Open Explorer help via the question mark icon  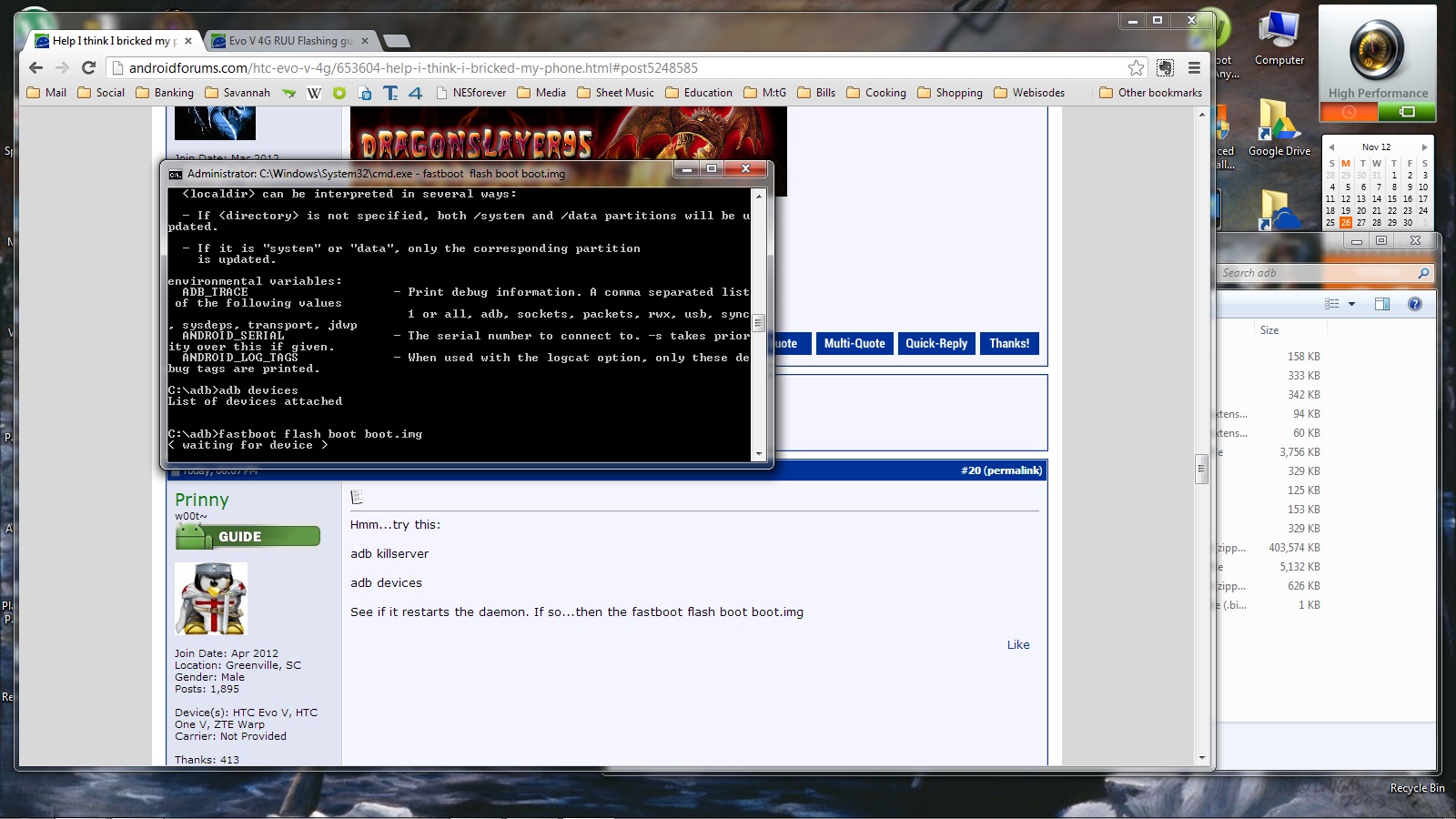pyautogui.click(x=1414, y=304)
